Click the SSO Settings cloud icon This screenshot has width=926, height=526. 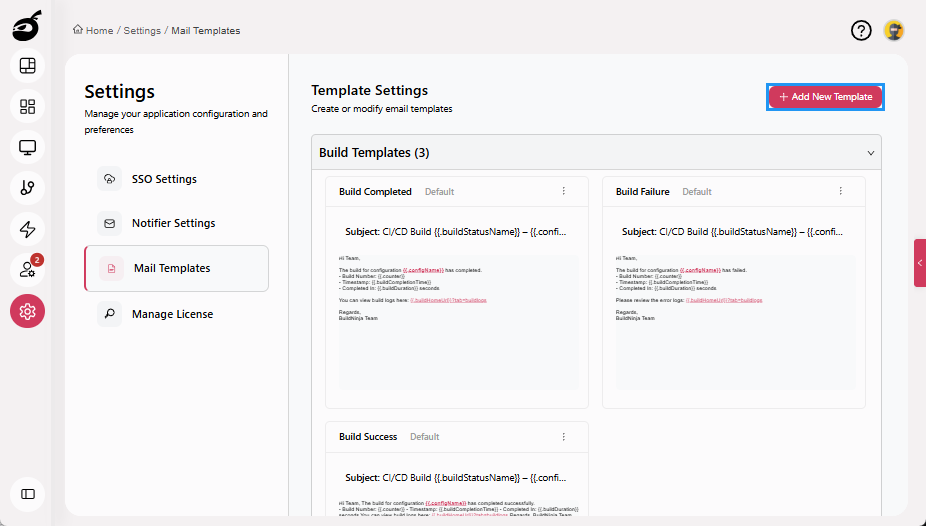click(109, 179)
